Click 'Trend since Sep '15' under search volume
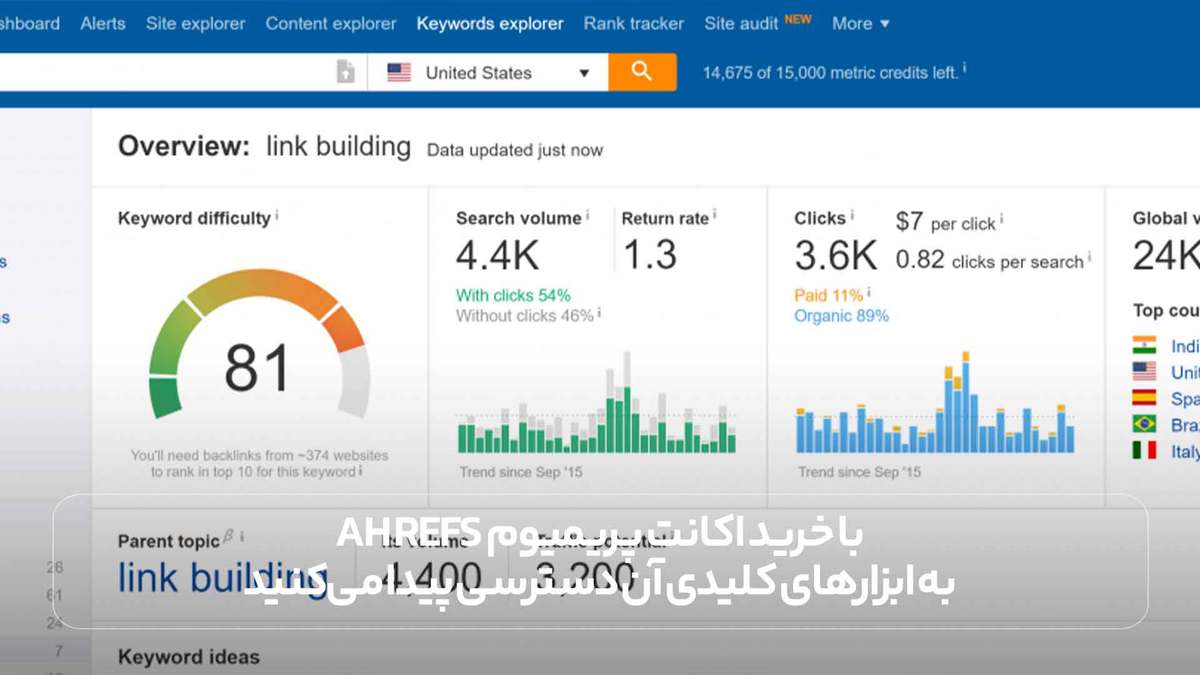The height and width of the screenshot is (675, 1200). pyautogui.click(x=521, y=471)
